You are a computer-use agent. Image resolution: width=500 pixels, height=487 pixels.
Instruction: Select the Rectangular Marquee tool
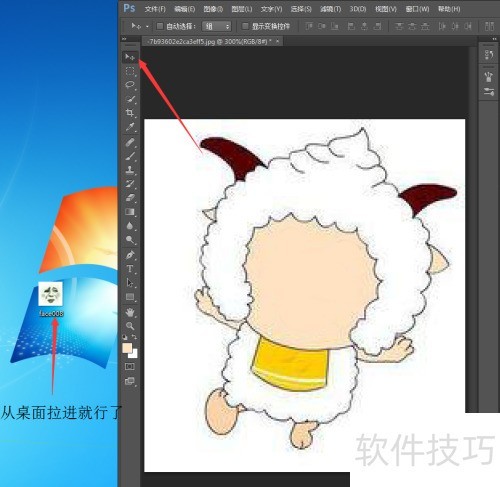(x=130, y=71)
